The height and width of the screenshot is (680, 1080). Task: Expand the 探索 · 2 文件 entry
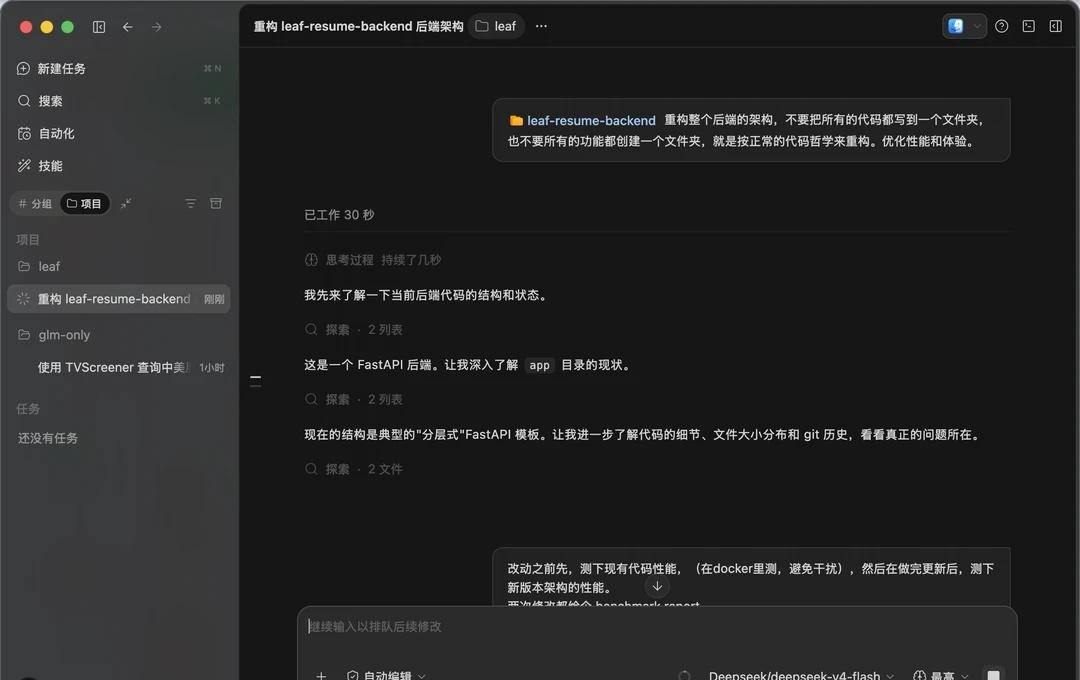353,468
